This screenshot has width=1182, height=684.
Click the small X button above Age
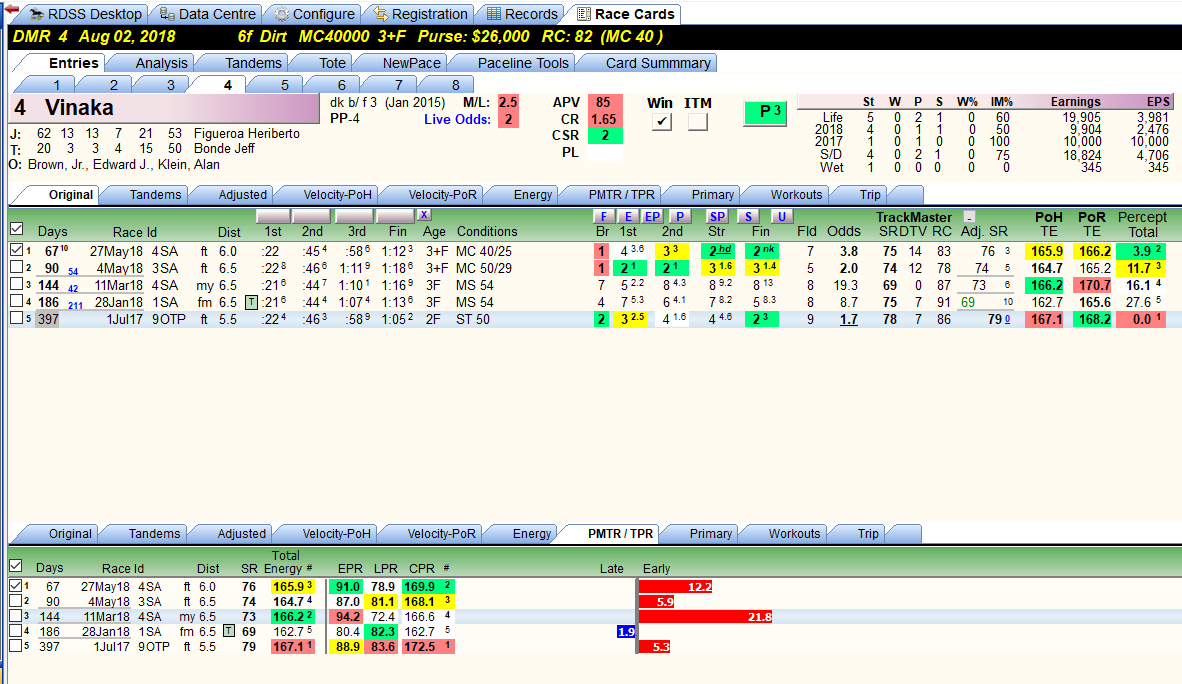click(424, 215)
